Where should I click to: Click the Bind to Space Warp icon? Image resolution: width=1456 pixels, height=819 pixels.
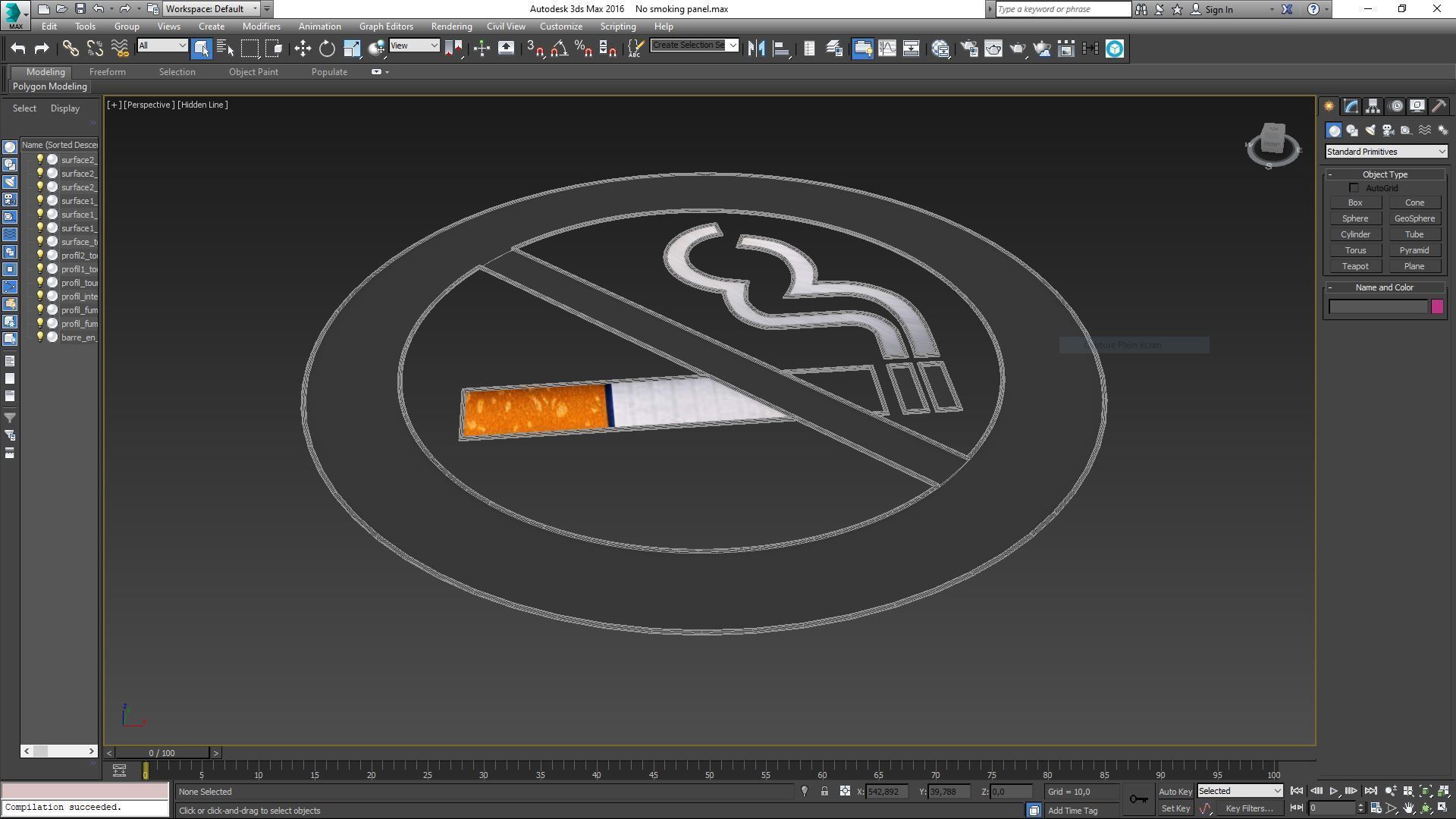pyautogui.click(x=120, y=49)
